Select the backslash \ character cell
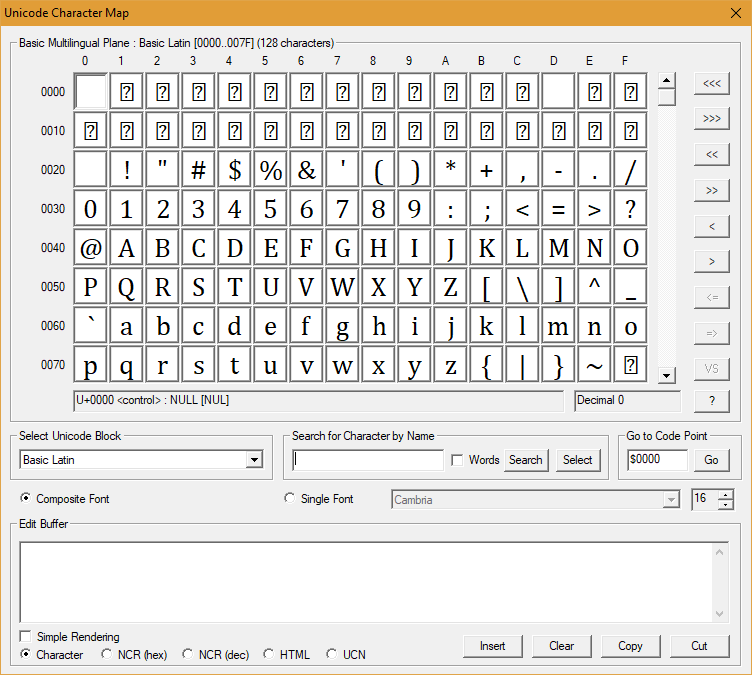Image resolution: width=752 pixels, height=675 pixels. coord(522,286)
